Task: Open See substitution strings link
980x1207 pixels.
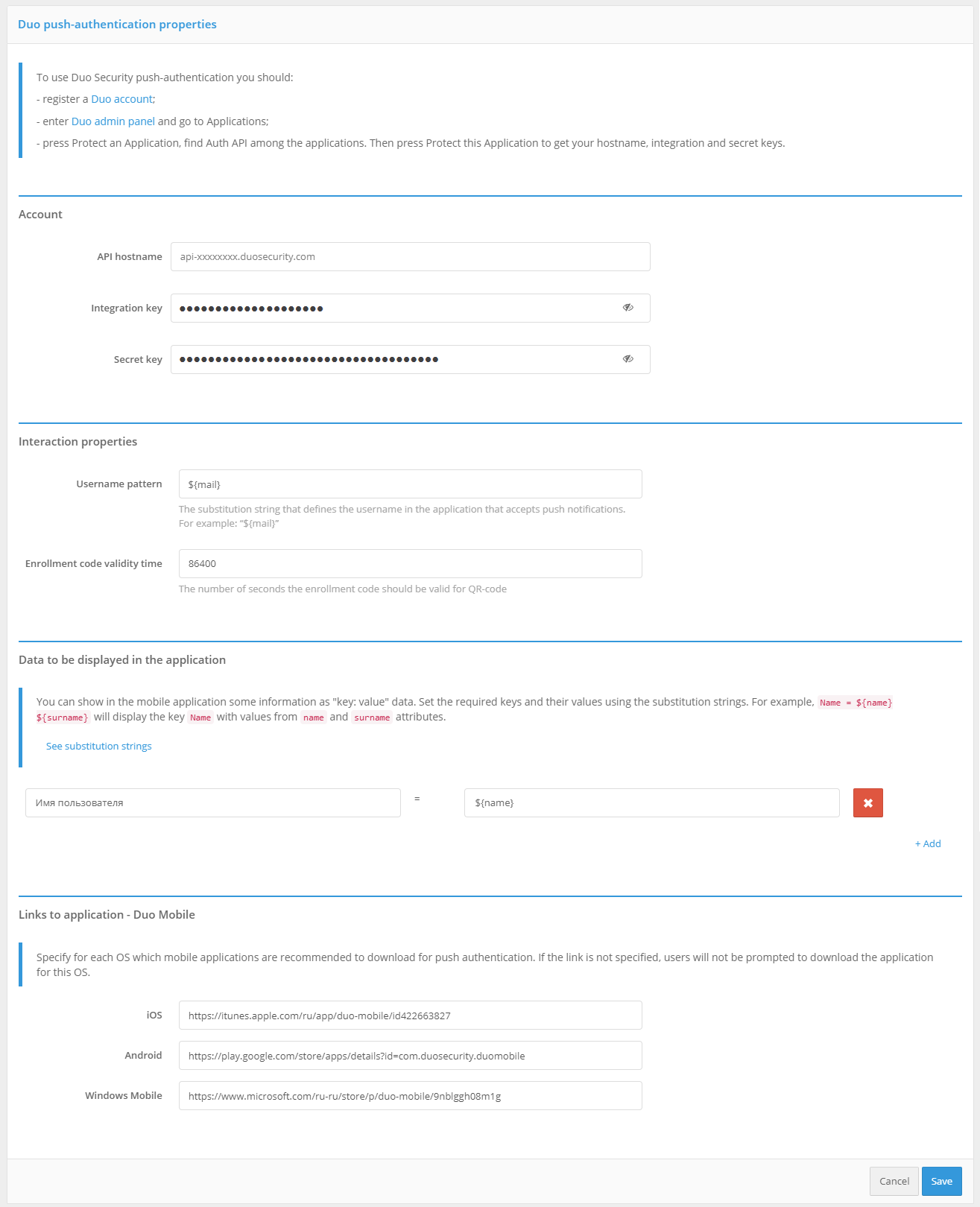Action: [98, 746]
